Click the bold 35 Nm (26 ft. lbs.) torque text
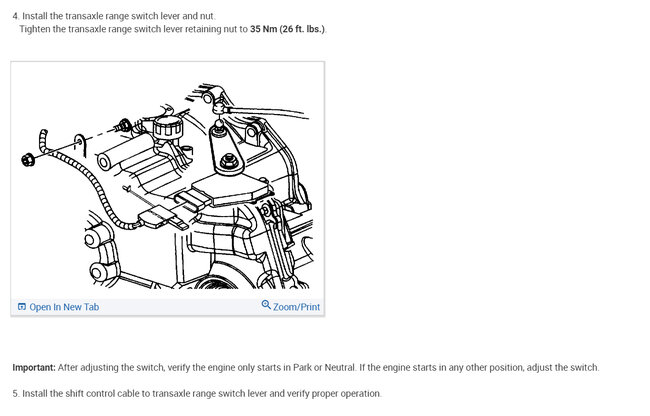Viewport: 650px width, 416px height. click(x=288, y=29)
